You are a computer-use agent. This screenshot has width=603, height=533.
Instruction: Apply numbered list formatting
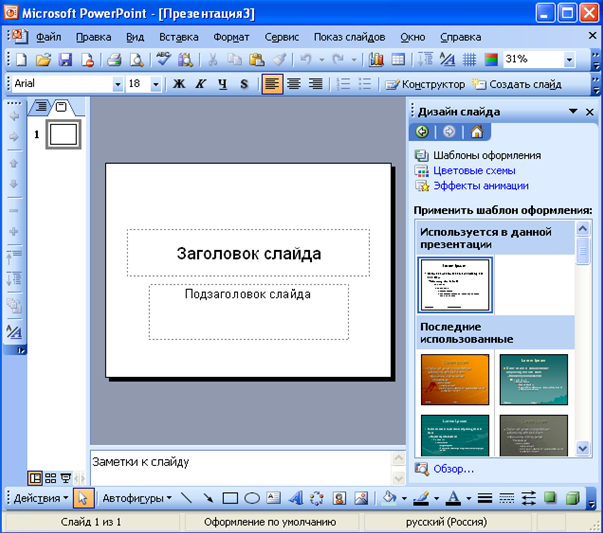pyautogui.click(x=343, y=84)
